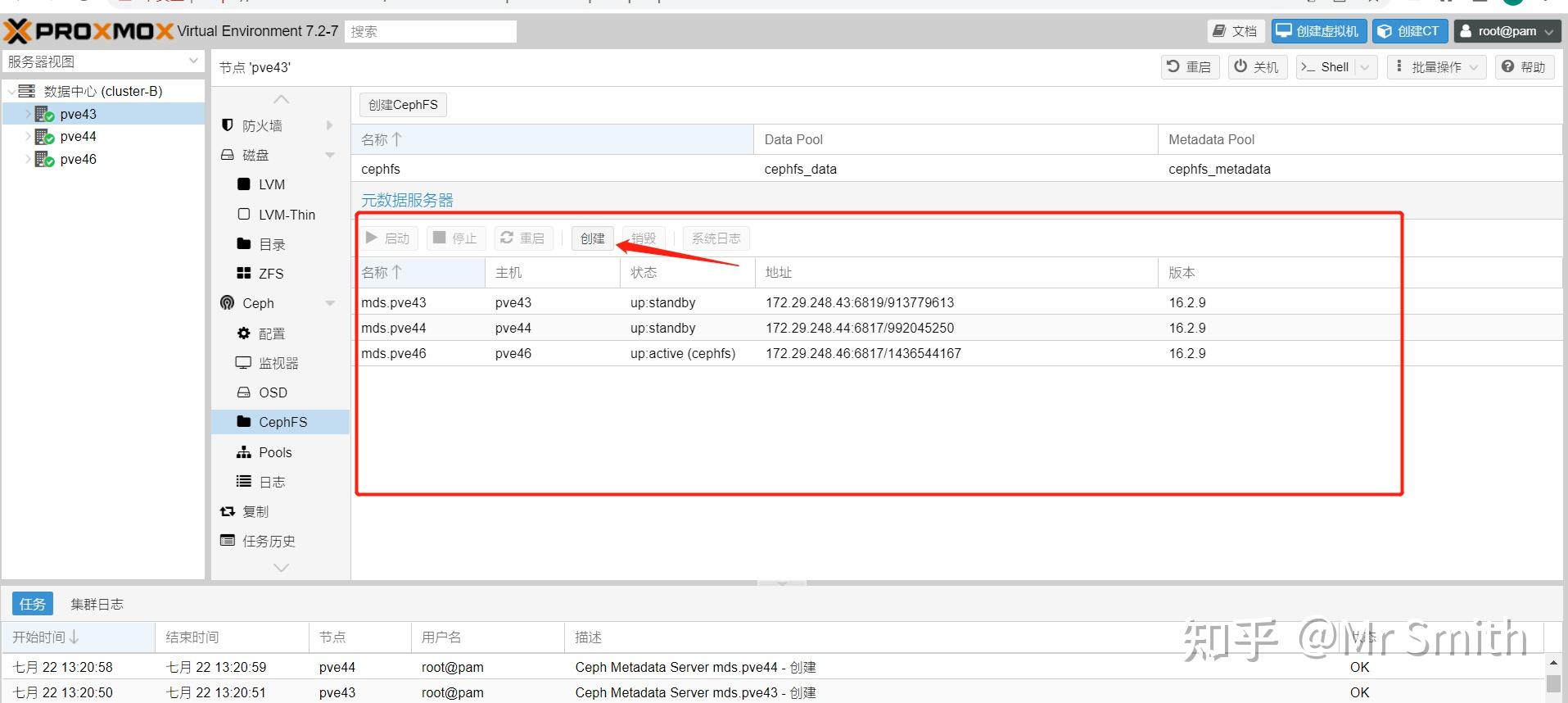Expand the pve44 node tree
Screen dimensions: 1568x703
point(28,137)
